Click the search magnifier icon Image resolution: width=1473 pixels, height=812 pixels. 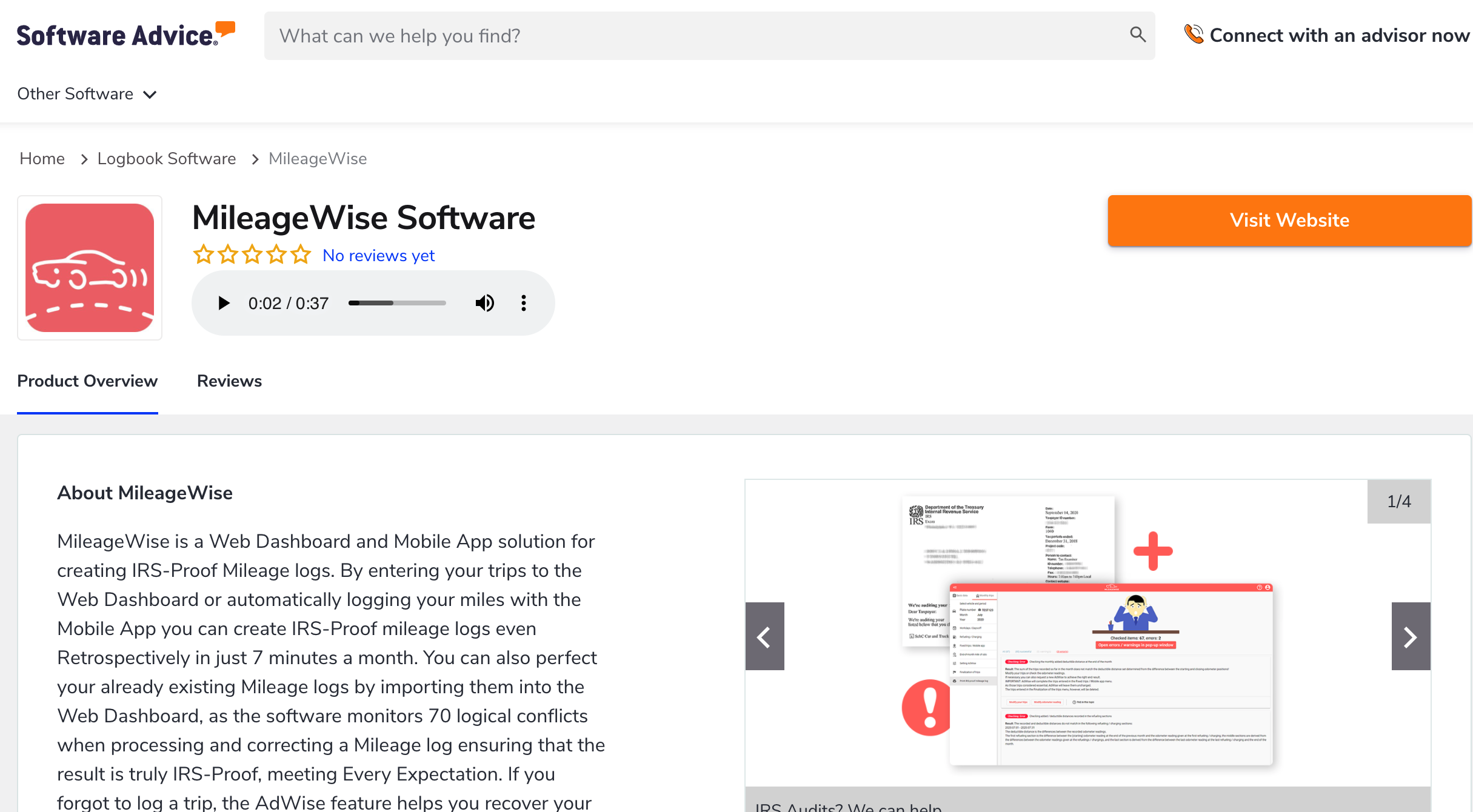pyautogui.click(x=1138, y=35)
